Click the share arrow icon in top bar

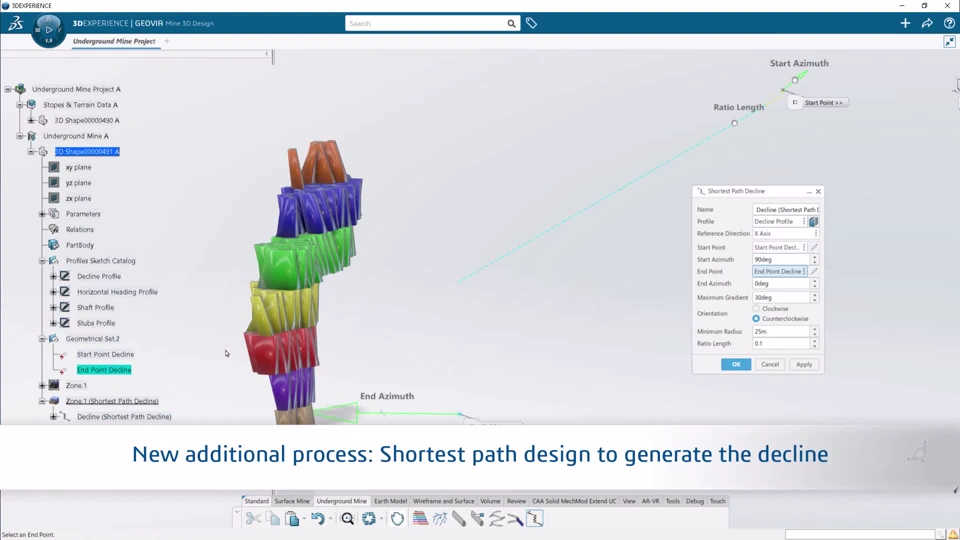[927, 23]
